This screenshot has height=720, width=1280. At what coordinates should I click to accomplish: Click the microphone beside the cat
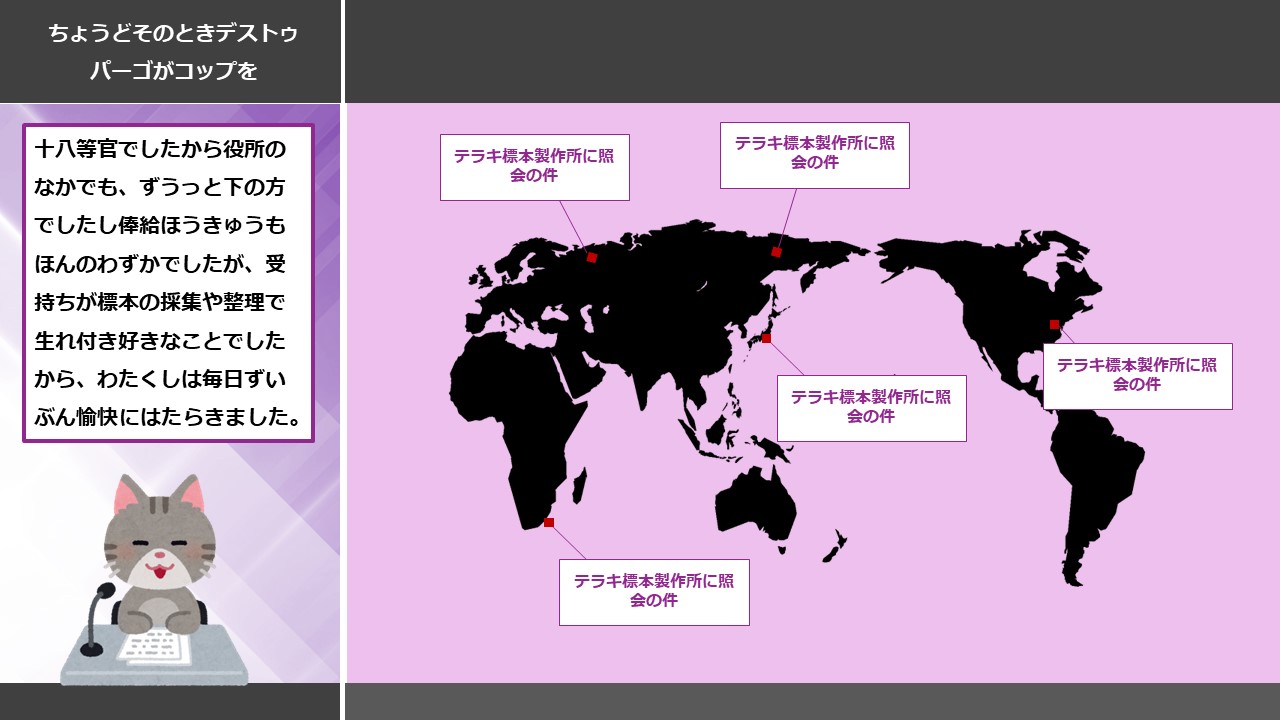(x=98, y=620)
